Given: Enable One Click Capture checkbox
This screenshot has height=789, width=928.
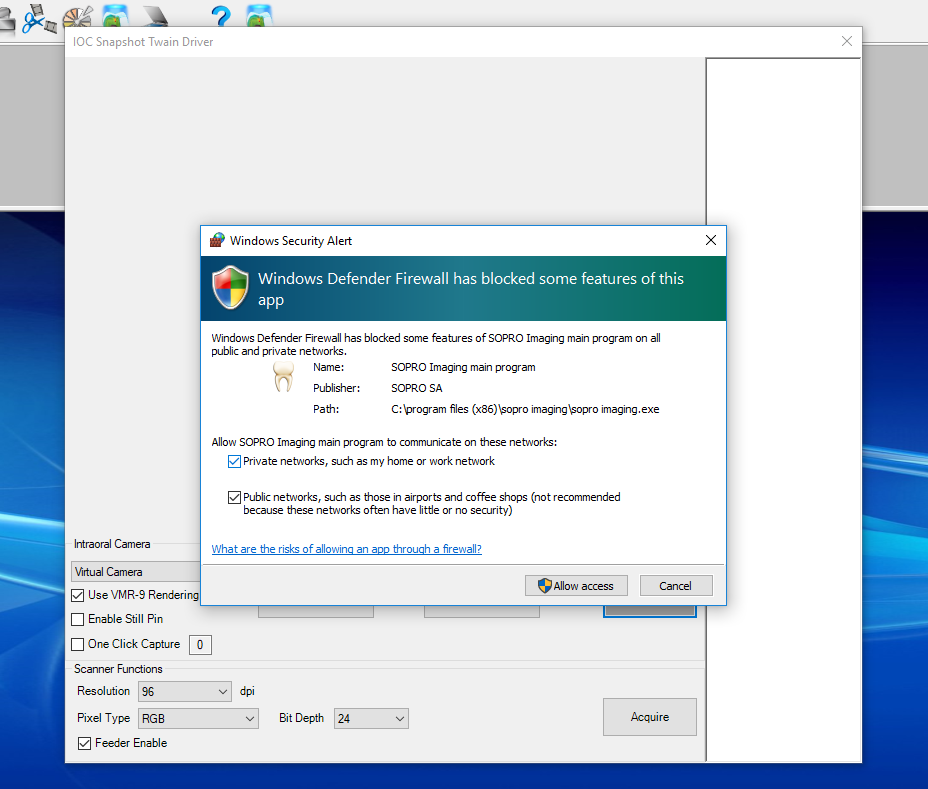Looking at the screenshot, I should [78, 645].
